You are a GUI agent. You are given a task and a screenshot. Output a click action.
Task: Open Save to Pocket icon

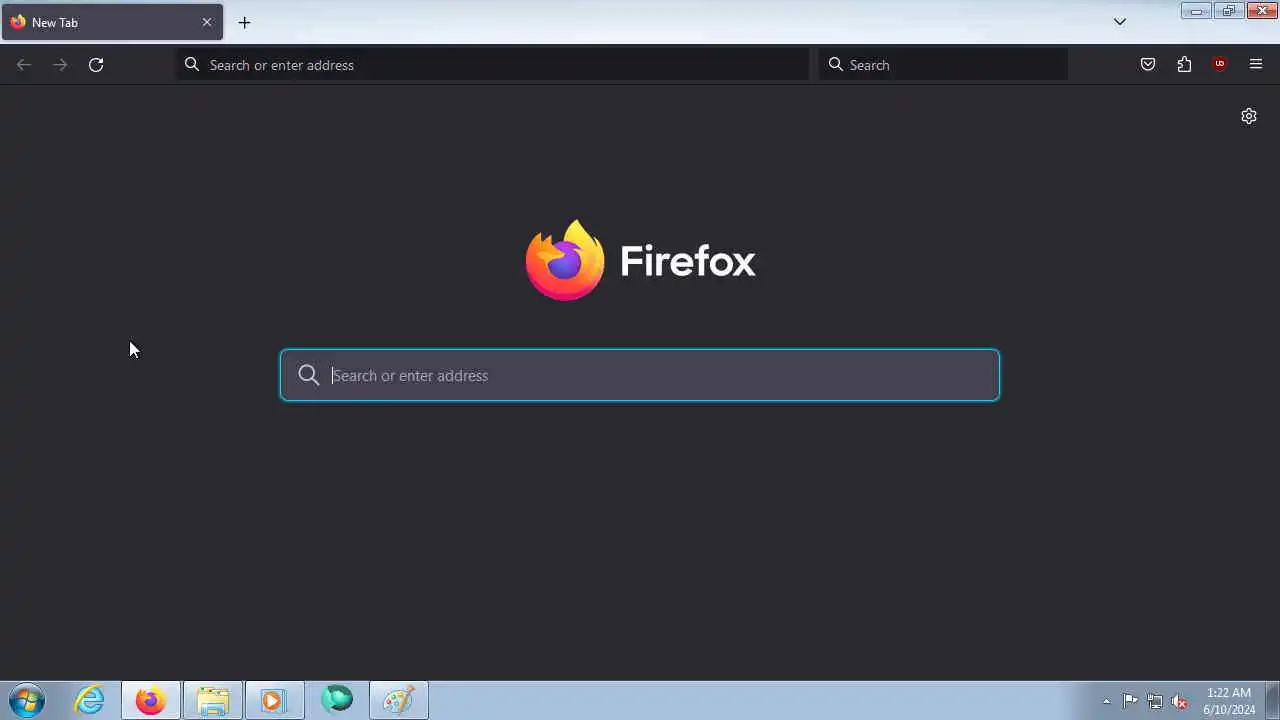point(1148,65)
